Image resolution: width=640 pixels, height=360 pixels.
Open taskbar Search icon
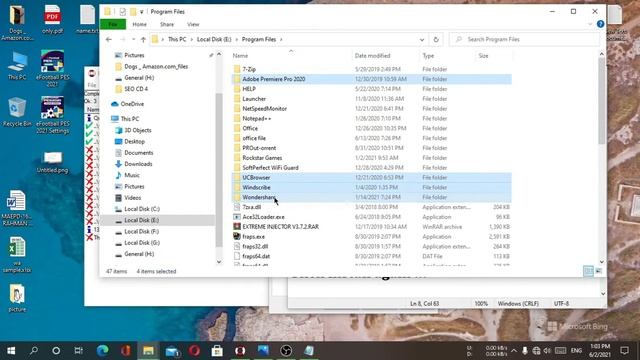tap(34, 351)
